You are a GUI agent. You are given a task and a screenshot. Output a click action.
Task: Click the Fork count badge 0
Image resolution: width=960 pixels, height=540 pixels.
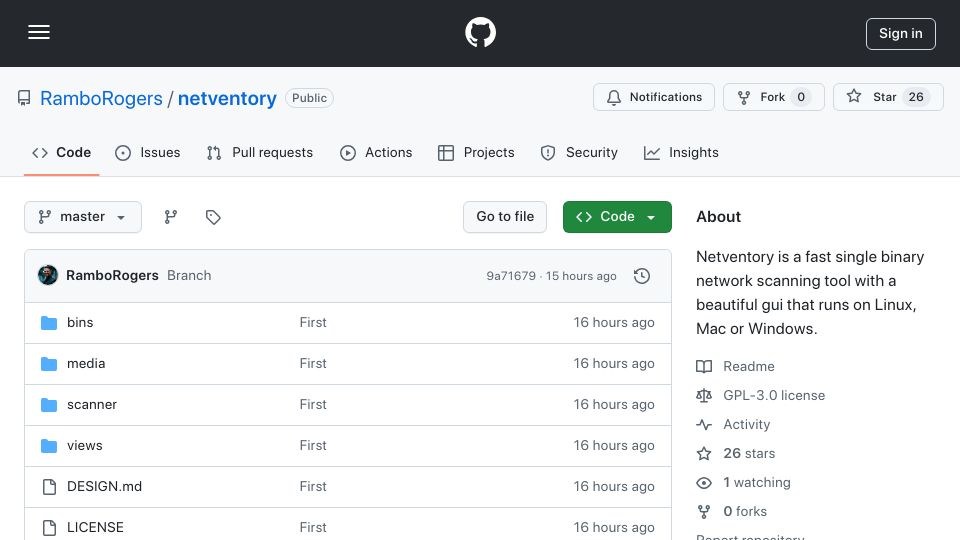click(801, 97)
